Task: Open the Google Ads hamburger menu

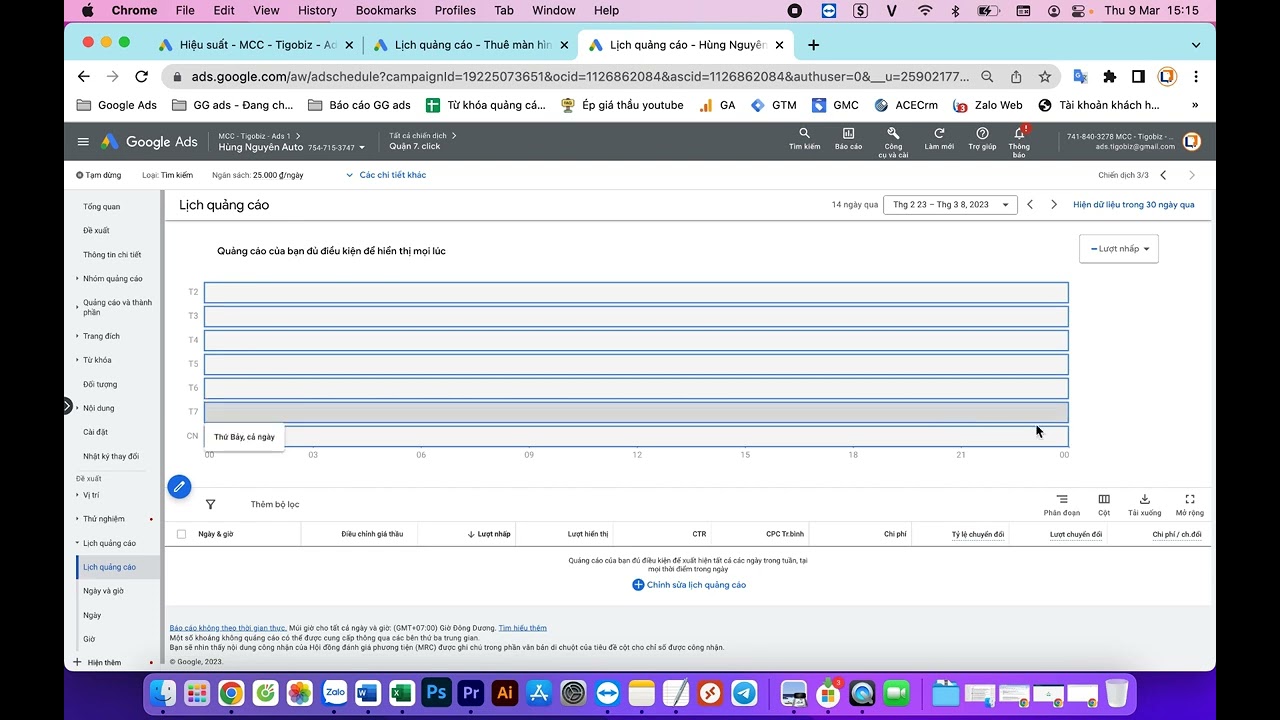Action: pos(83,142)
